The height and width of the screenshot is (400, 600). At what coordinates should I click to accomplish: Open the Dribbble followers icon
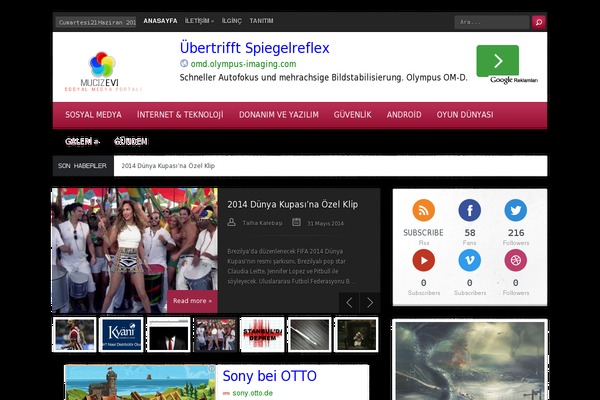coord(515,260)
